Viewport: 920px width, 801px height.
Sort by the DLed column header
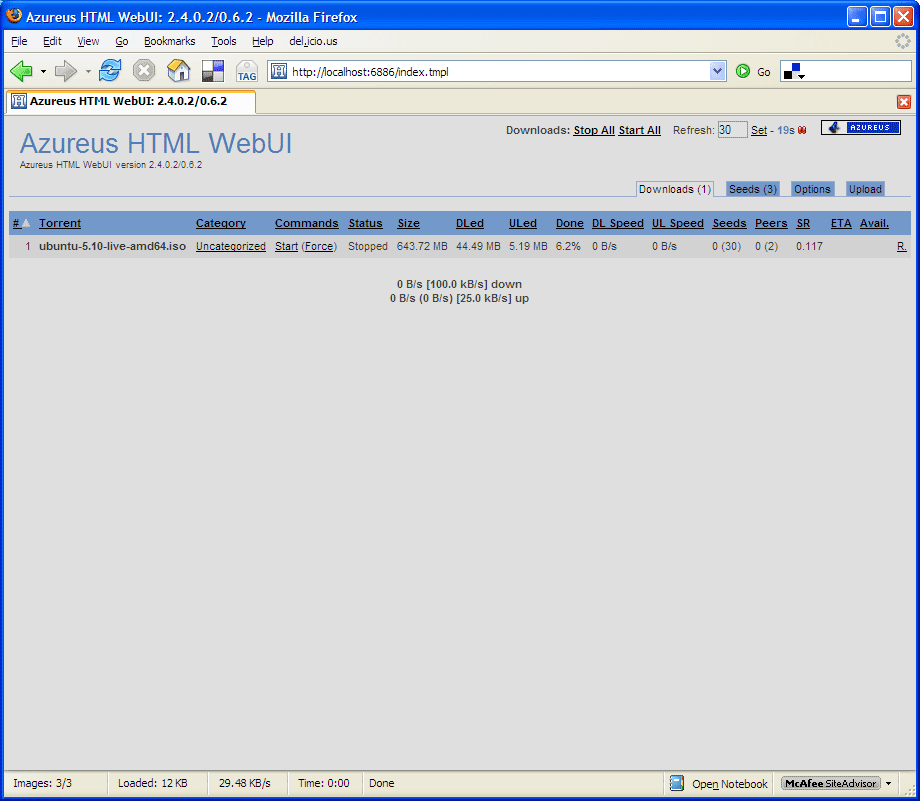coord(470,223)
